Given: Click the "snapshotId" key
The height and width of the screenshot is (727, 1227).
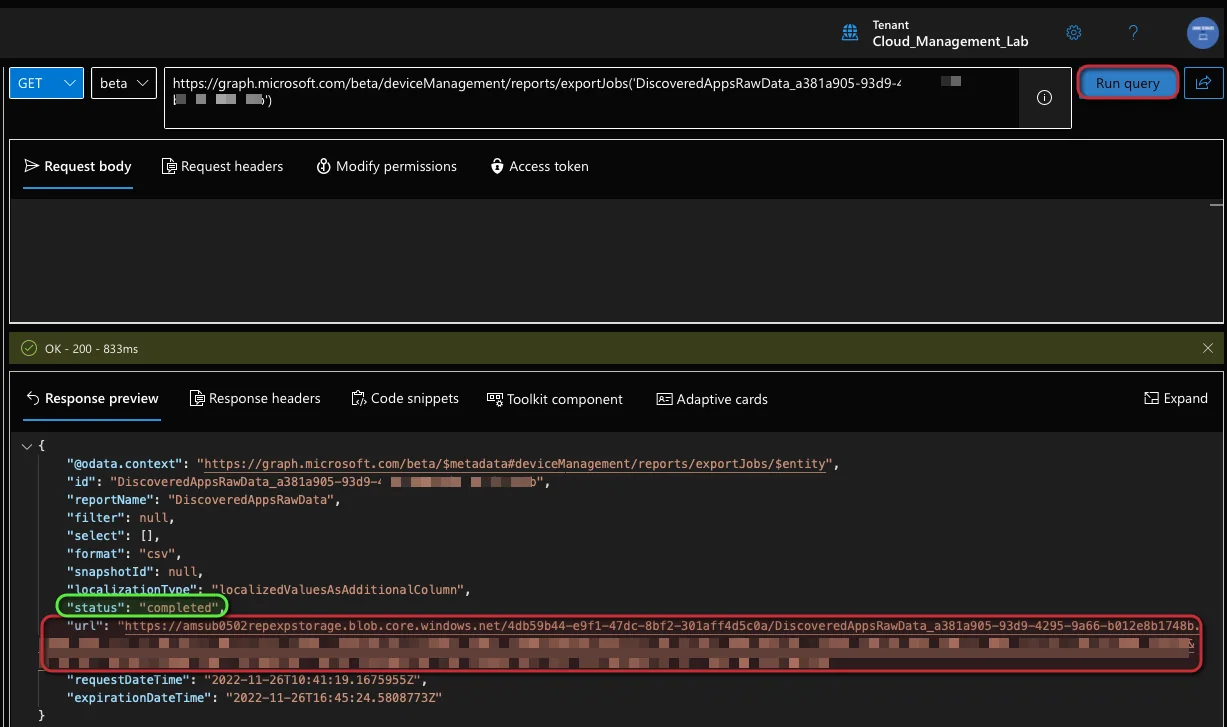Looking at the screenshot, I should point(112,571).
